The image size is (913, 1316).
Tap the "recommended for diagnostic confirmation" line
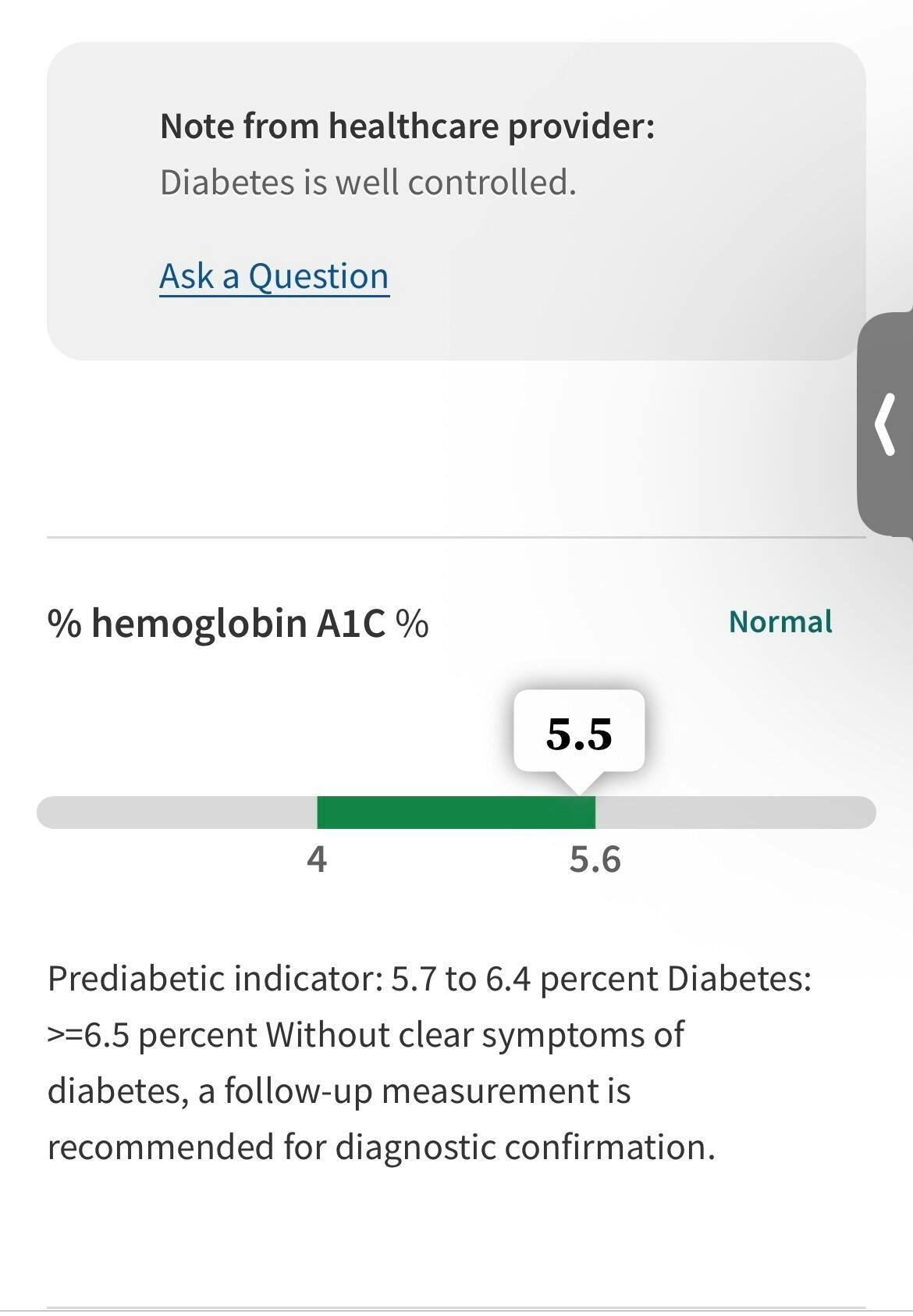381,1147
